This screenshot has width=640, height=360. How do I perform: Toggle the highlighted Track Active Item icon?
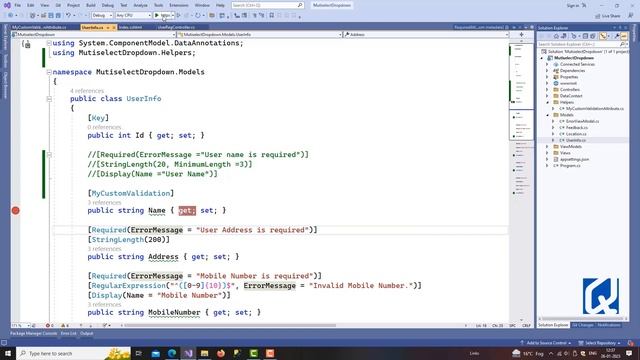point(603,36)
